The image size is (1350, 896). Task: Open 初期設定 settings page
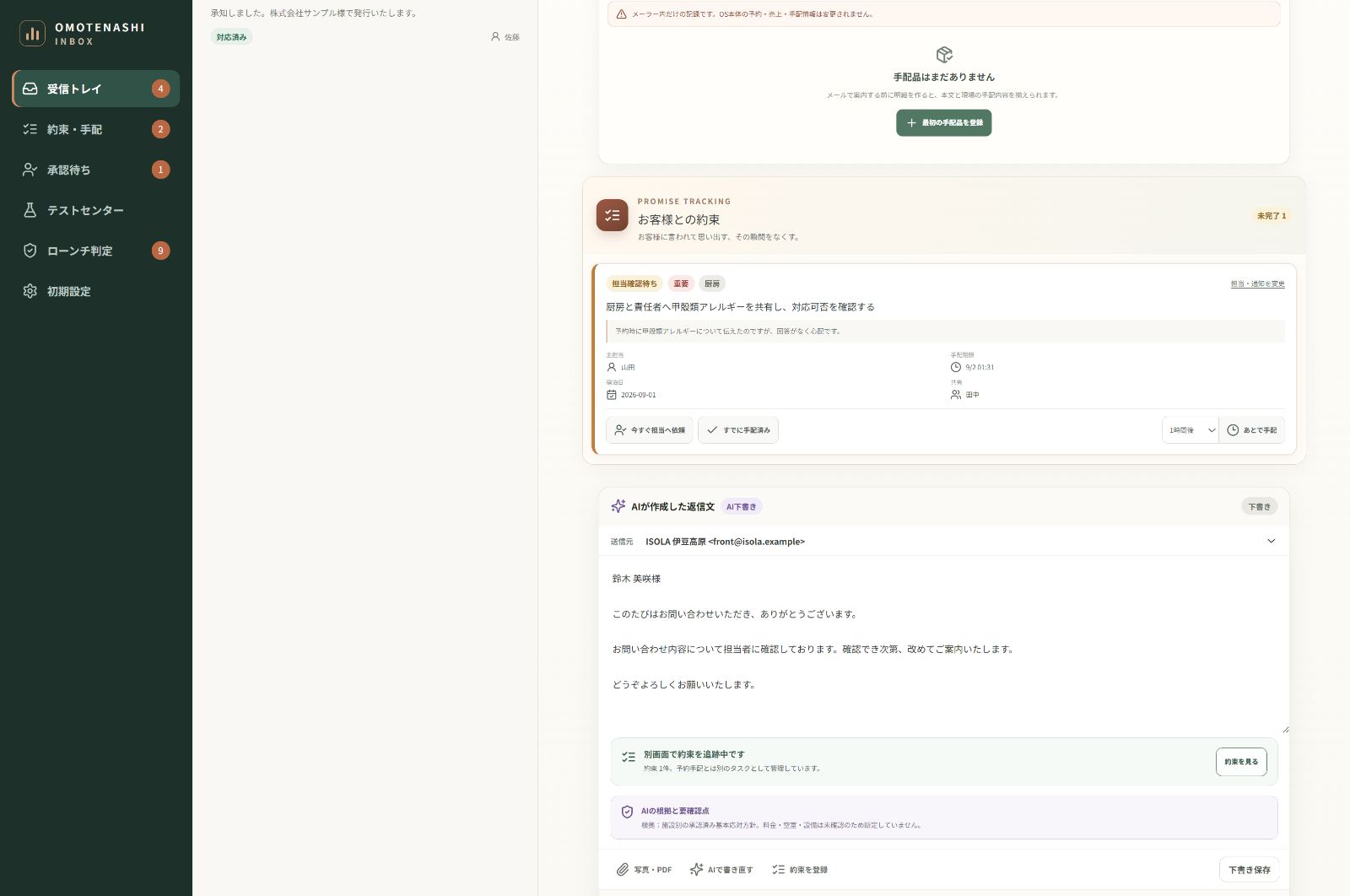tap(95, 291)
